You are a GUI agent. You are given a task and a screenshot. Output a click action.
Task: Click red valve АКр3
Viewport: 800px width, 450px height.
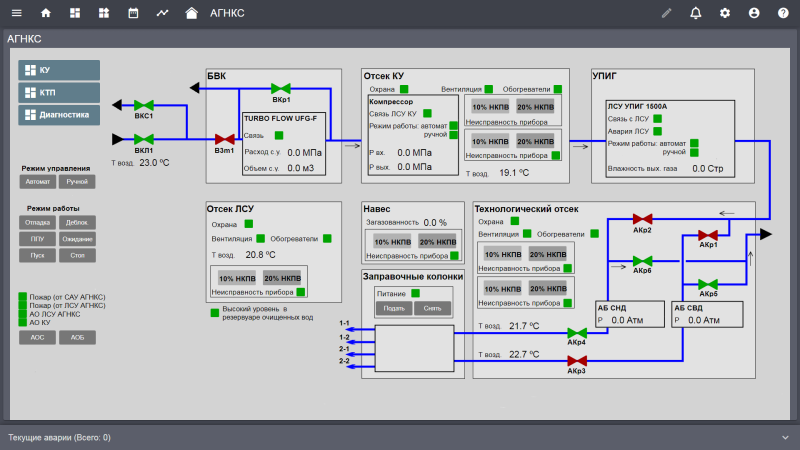click(577, 361)
